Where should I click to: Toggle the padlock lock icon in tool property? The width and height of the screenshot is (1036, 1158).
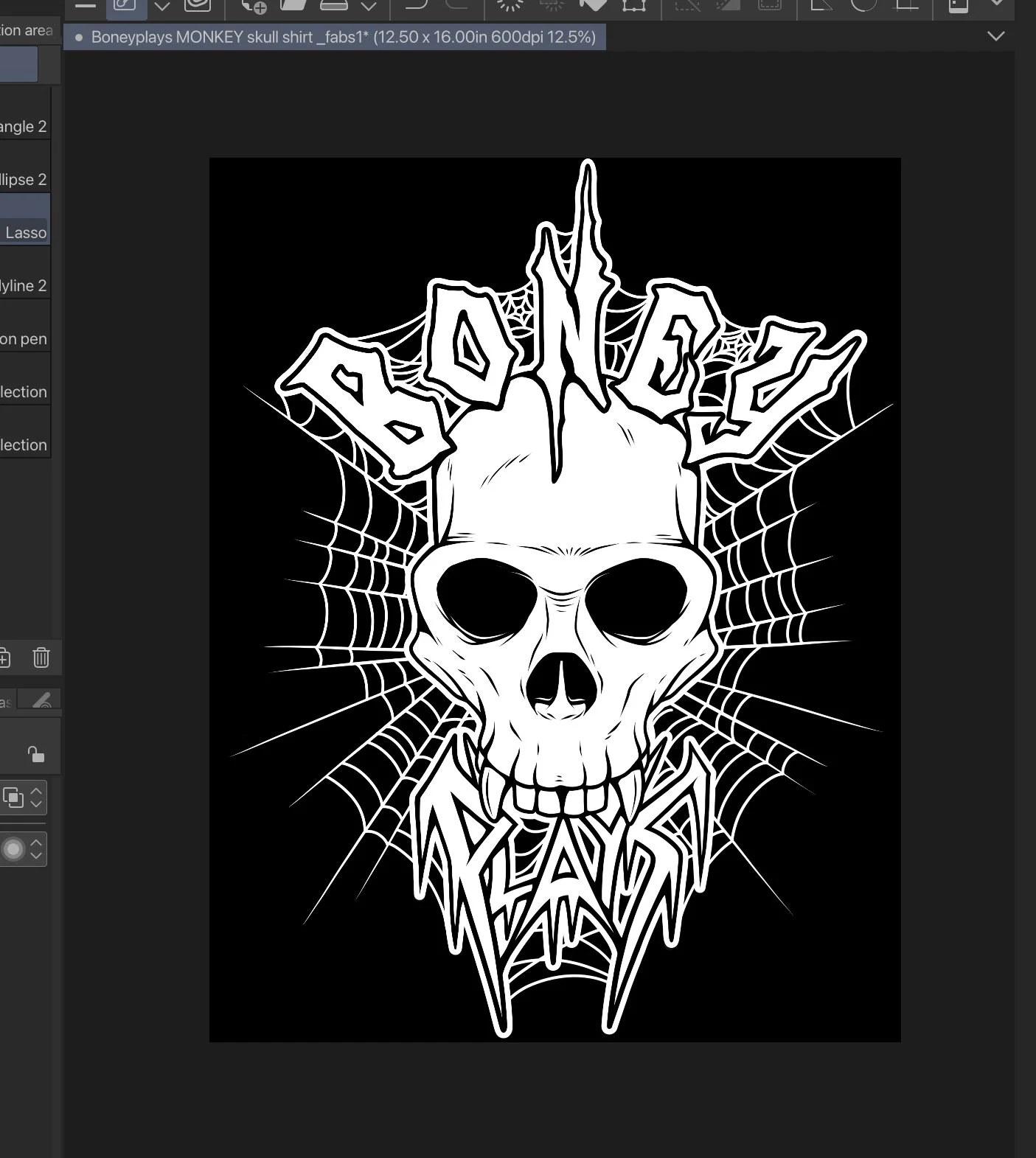[x=35, y=753]
